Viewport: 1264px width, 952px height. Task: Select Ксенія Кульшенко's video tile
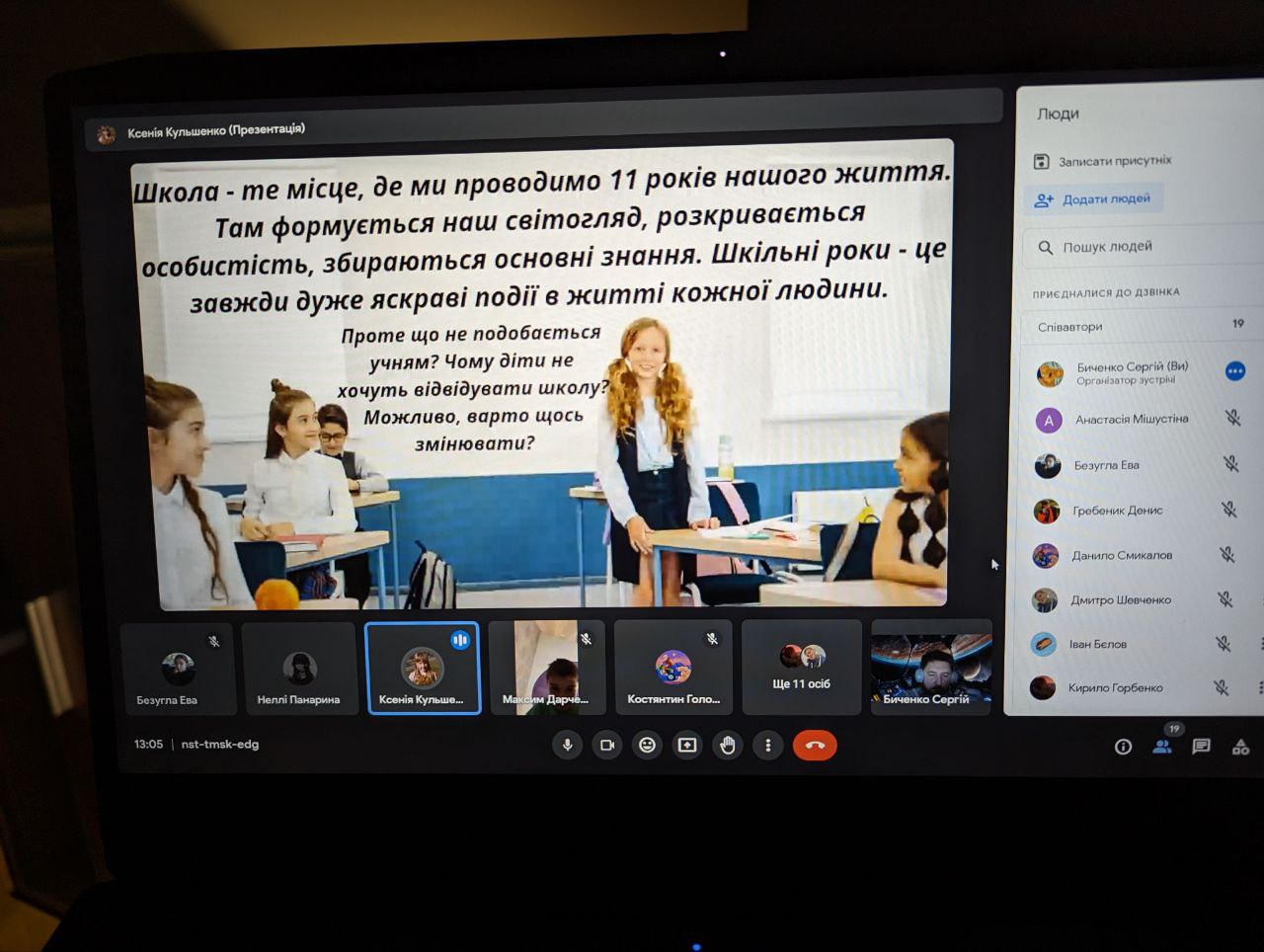(x=422, y=669)
